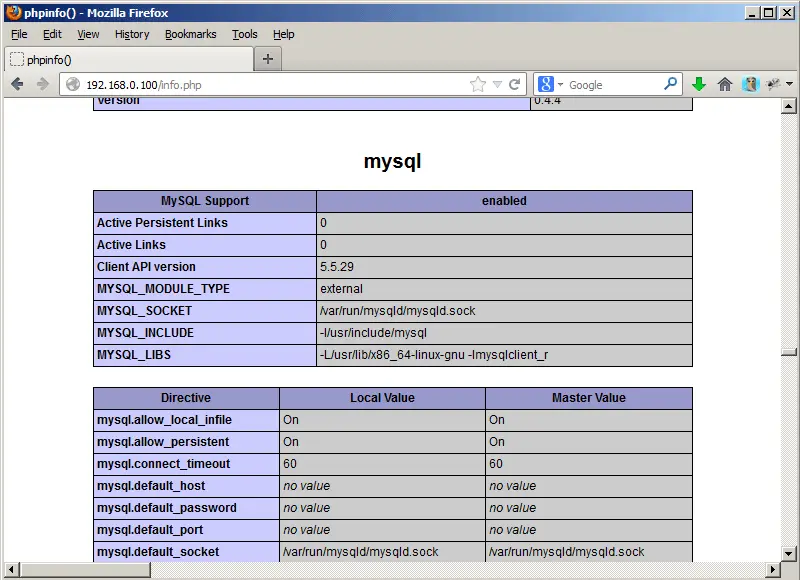
Task: Open the Edit menu
Action: click(52, 34)
